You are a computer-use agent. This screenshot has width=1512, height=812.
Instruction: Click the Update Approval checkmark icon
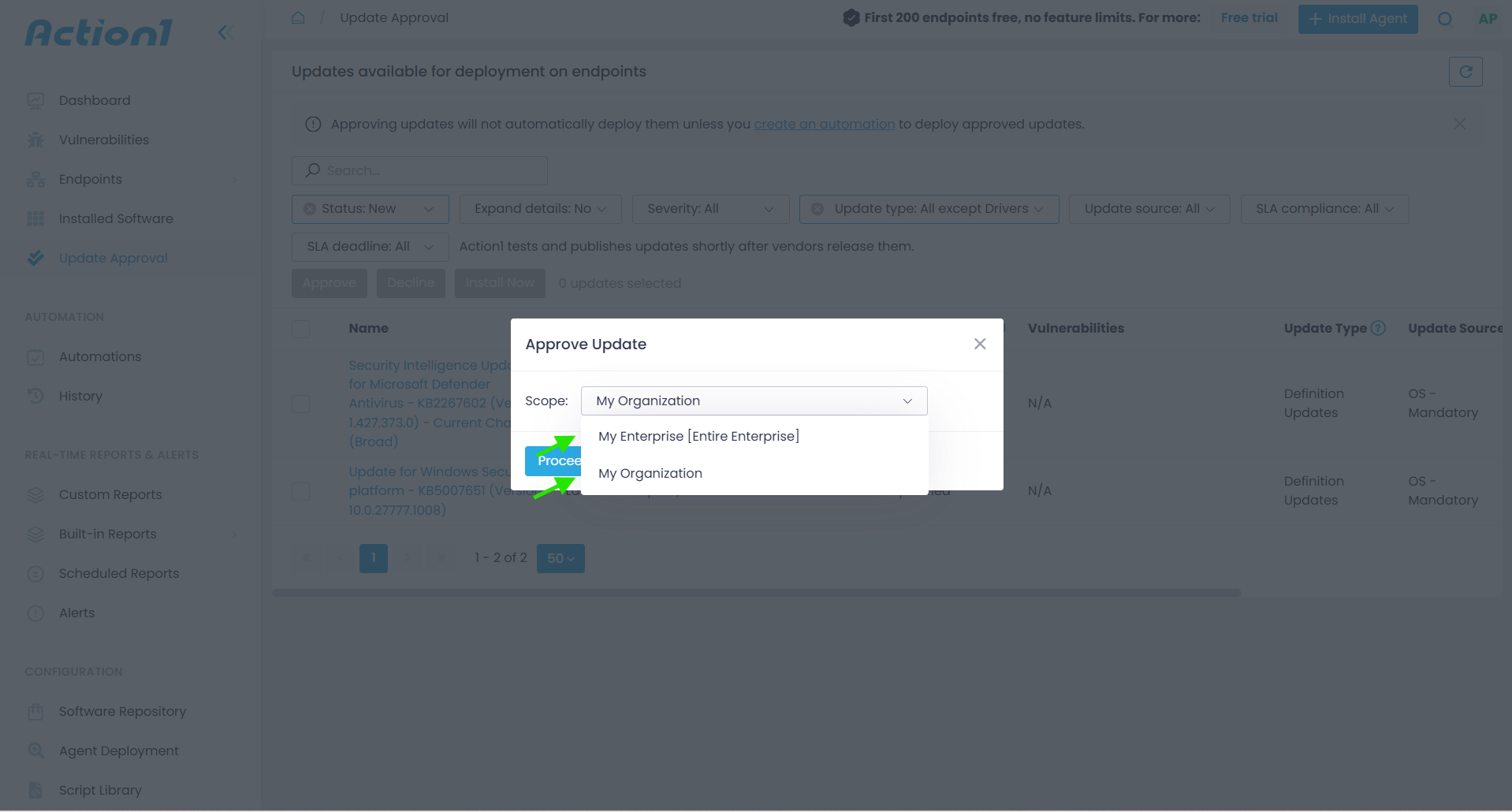35,258
